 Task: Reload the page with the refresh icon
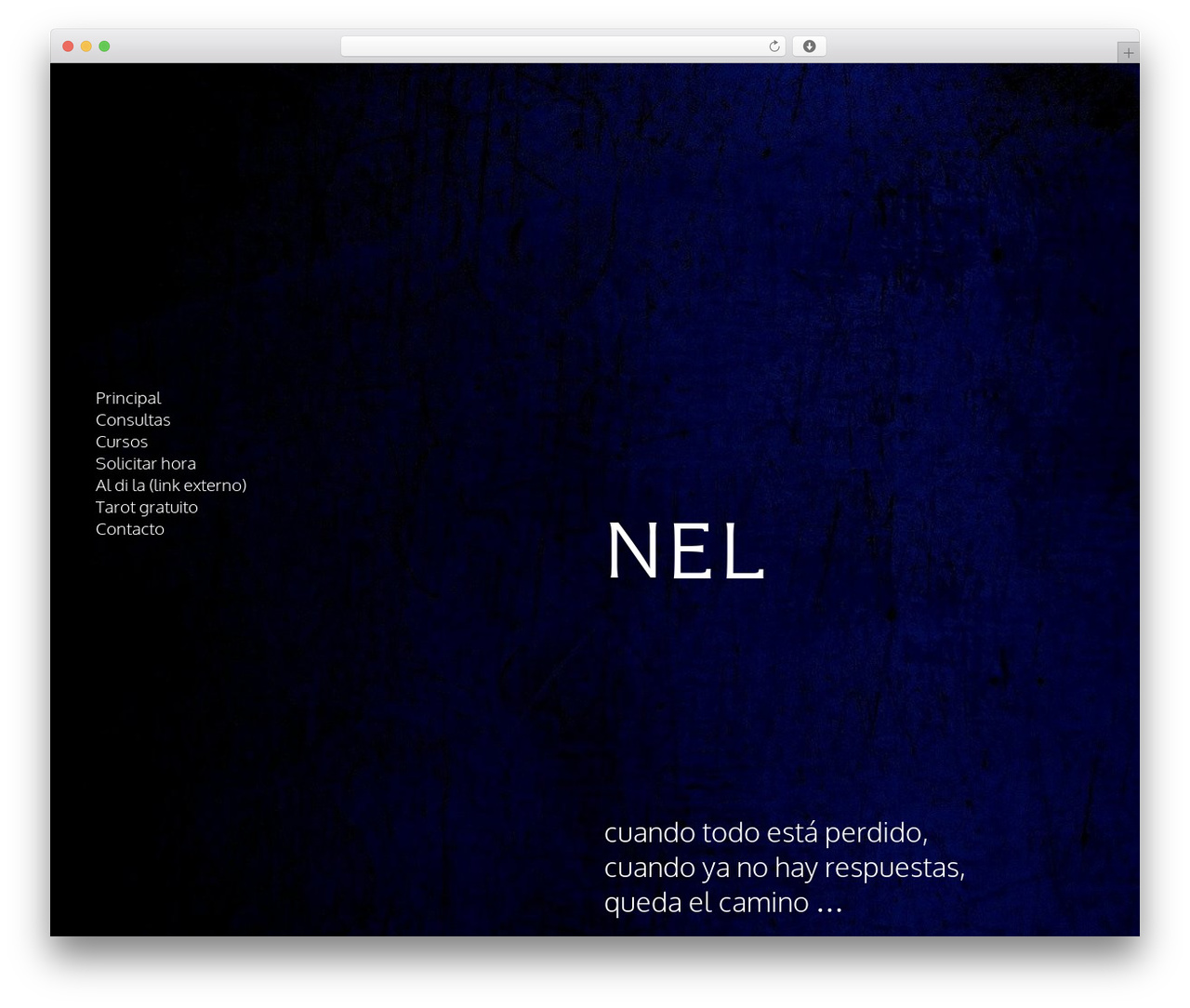pyautogui.click(x=774, y=46)
